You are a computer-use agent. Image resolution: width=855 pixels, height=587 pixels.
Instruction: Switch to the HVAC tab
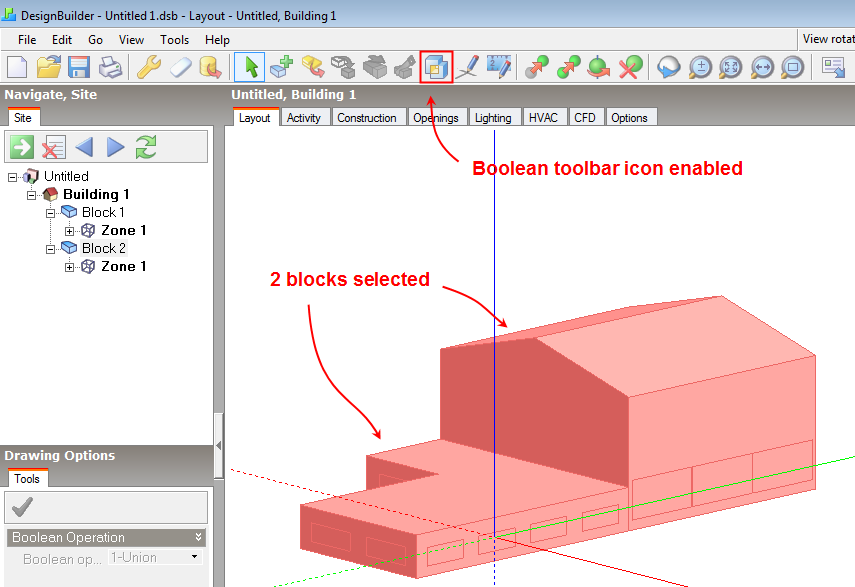[543, 117]
